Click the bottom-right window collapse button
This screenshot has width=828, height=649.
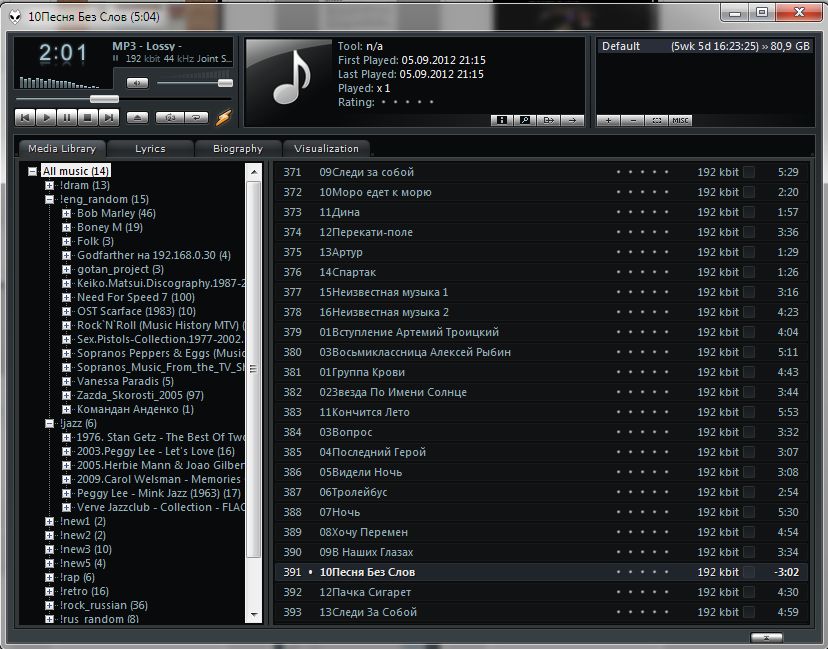coord(766,637)
